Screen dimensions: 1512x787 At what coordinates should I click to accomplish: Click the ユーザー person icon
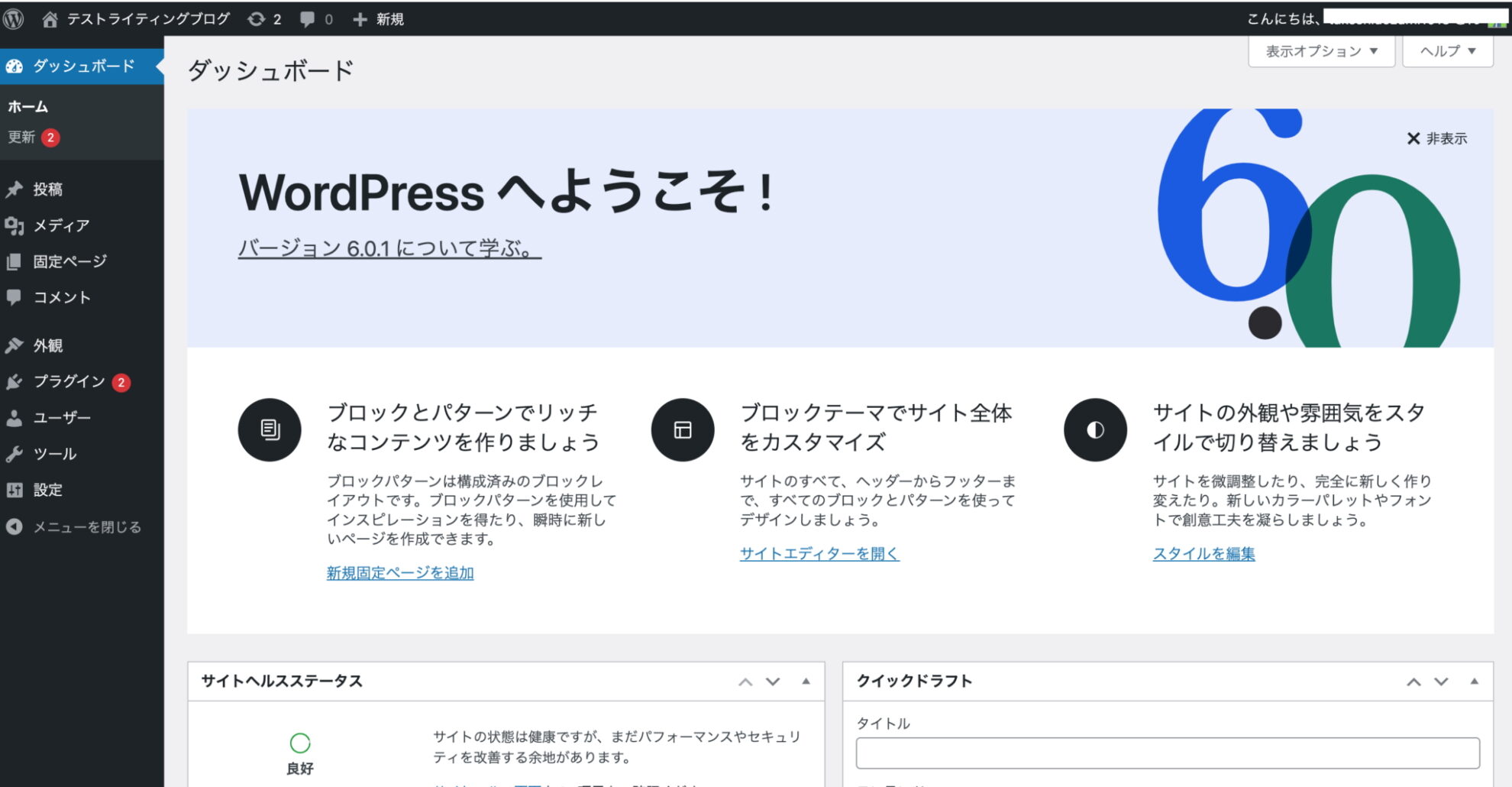14,418
